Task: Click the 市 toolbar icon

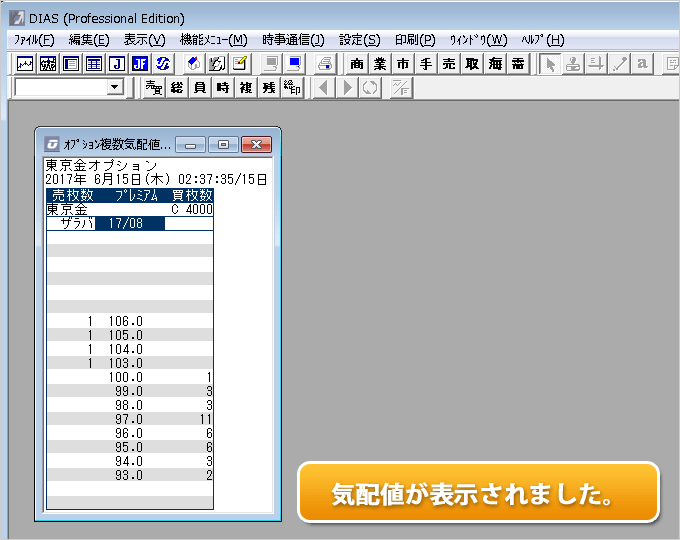Action: point(402,64)
